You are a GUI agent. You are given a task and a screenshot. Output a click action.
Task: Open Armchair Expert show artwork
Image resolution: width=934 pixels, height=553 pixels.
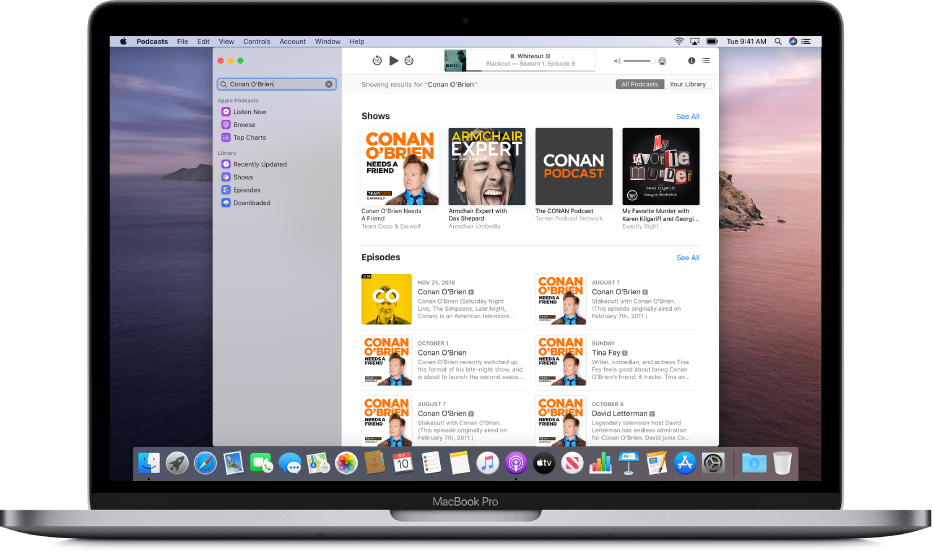(x=487, y=166)
